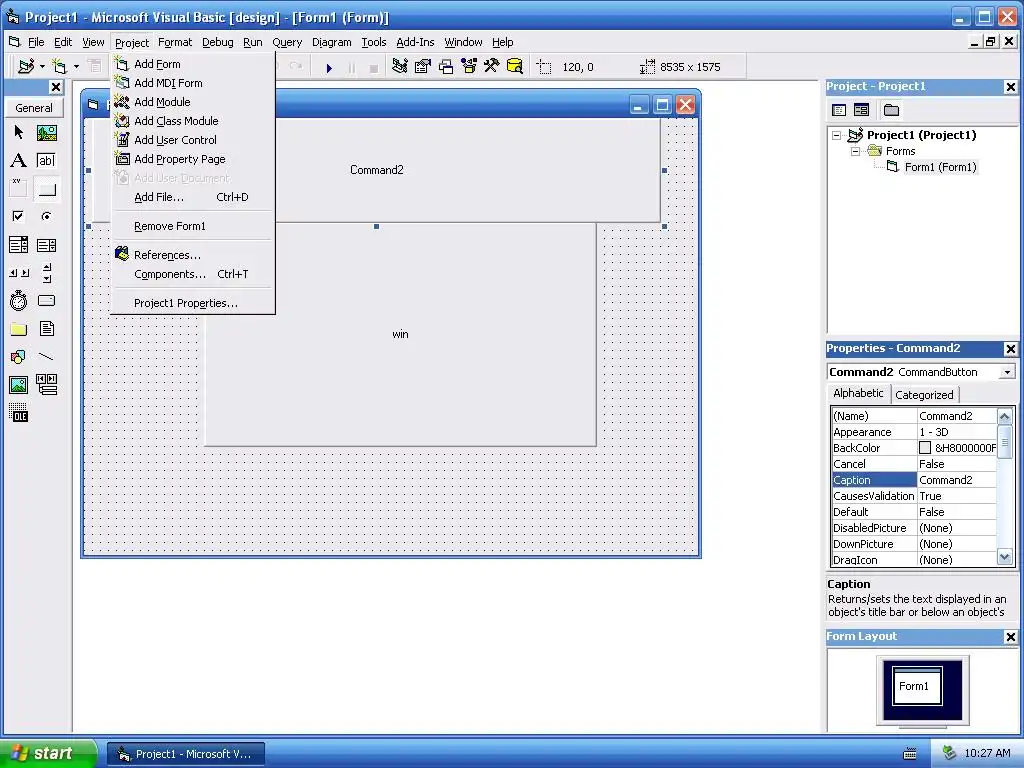The height and width of the screenshot is (768, 1024).
Task: Toggle Folders in Project explorer
Action: coord(891,110)
